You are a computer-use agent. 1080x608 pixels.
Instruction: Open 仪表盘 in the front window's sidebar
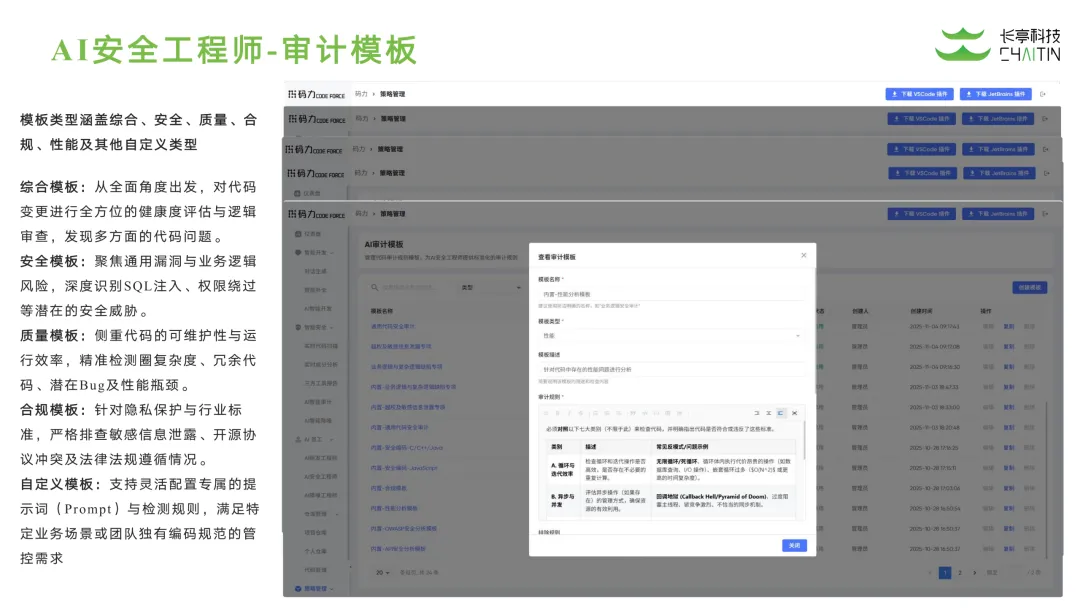[x=308, y=234]
